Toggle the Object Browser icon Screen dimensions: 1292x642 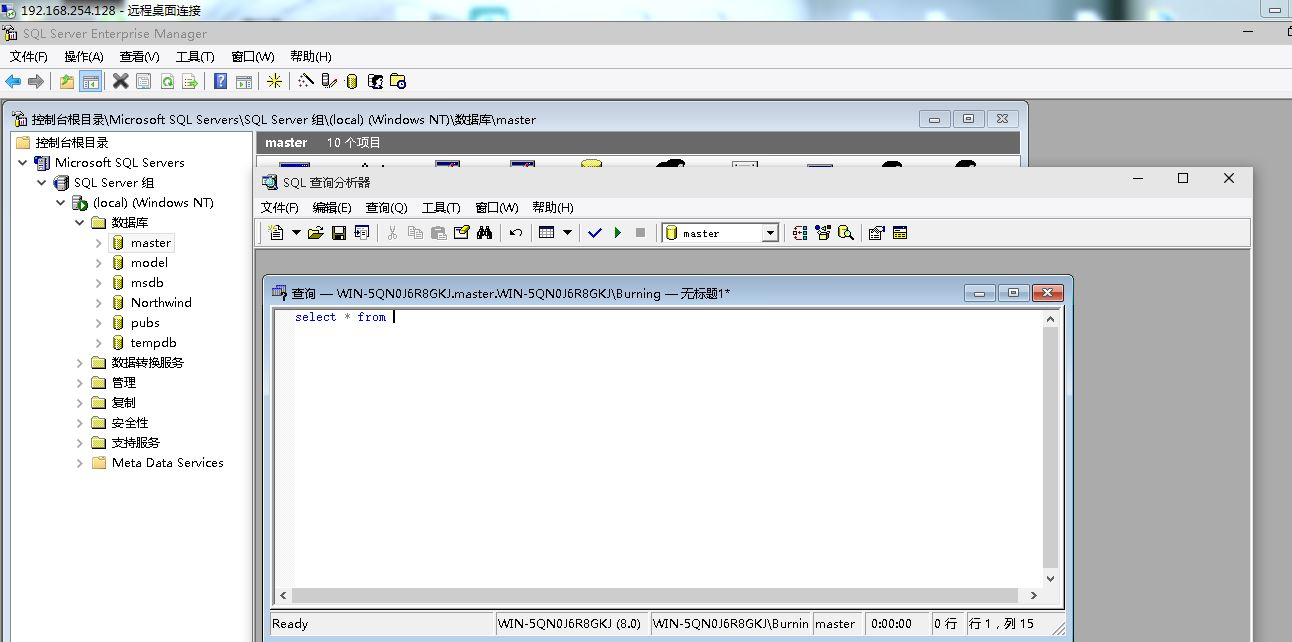click(x=823, y=233)
